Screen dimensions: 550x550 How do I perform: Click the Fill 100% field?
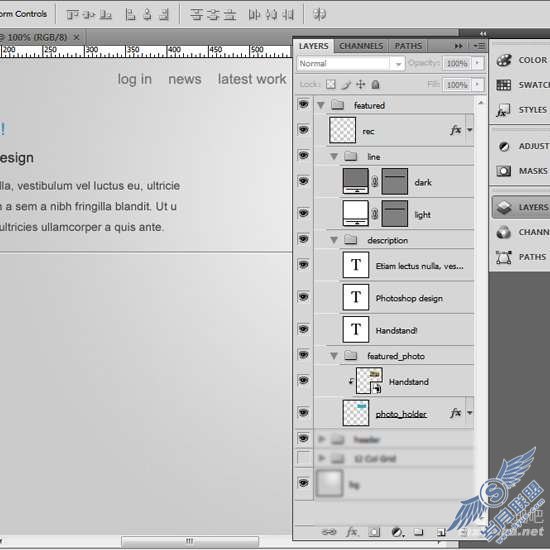457,85
